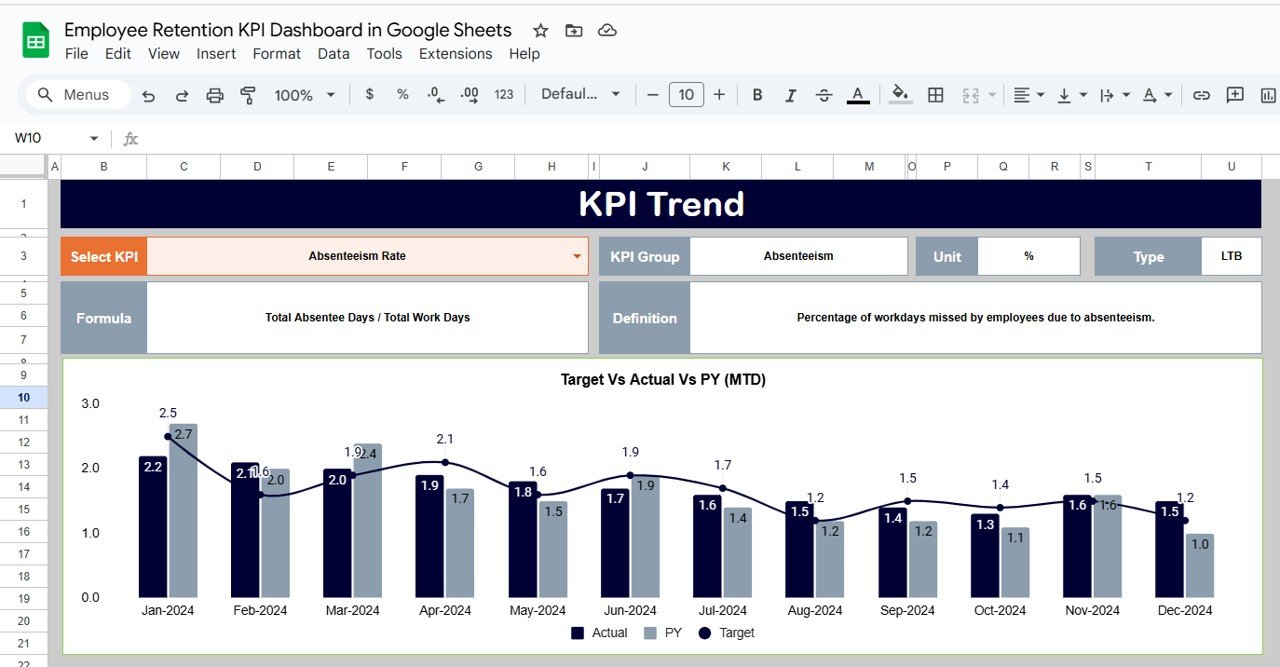Select the Paint format tool

click(249, 94)
